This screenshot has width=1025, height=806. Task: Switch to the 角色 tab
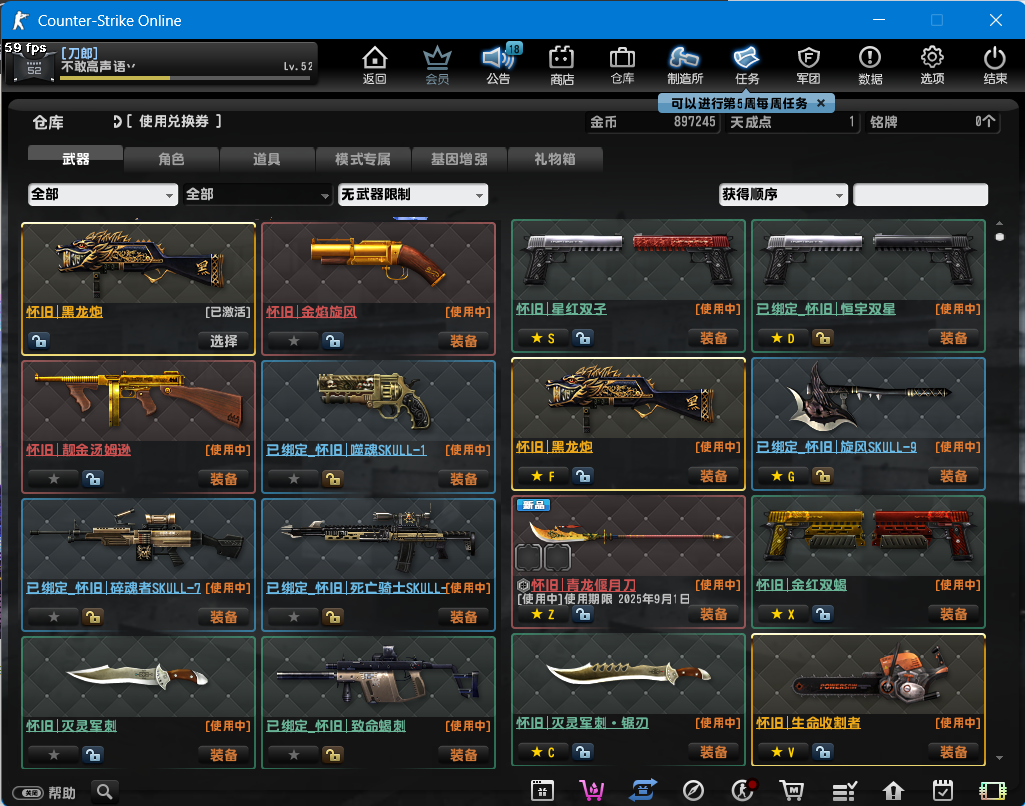[171, 158]
